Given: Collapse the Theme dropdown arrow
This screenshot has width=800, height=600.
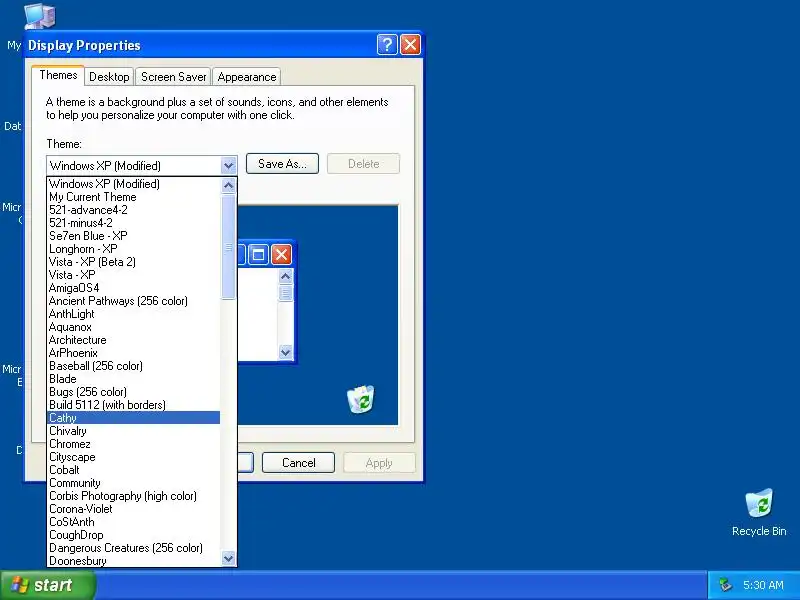Looking at the screenshot, I should (228, 165).
